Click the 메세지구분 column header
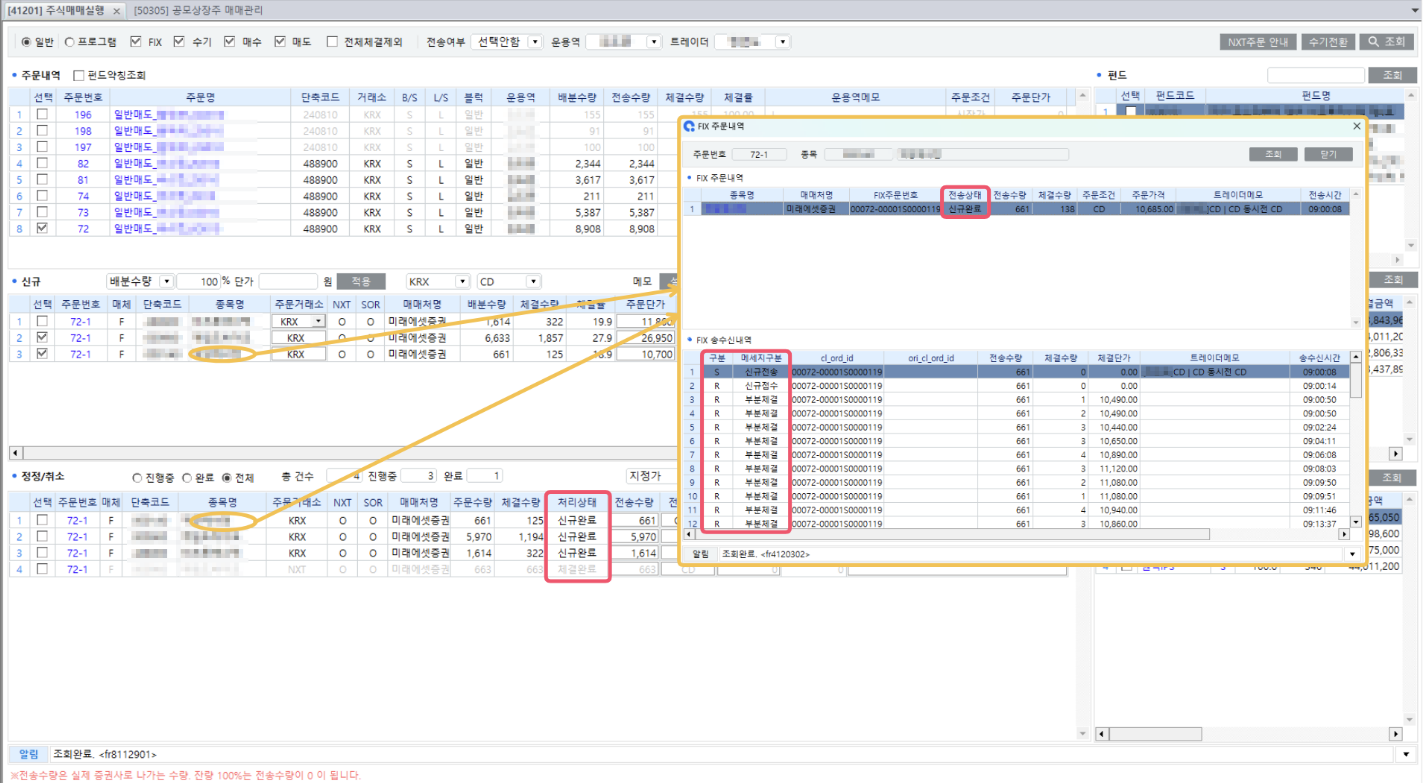Image resolution: width=1423 pixels, height=783 pixels. (761, 357)
